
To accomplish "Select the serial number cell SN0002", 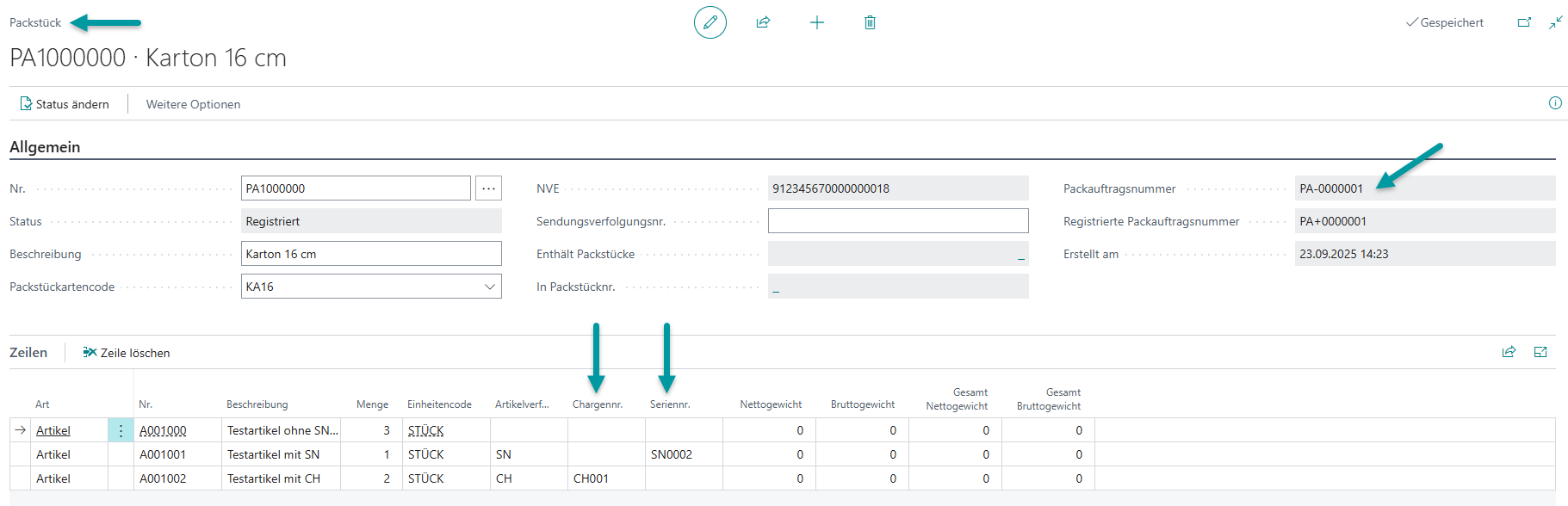I will pyautogui.click(x=672, y=454).
